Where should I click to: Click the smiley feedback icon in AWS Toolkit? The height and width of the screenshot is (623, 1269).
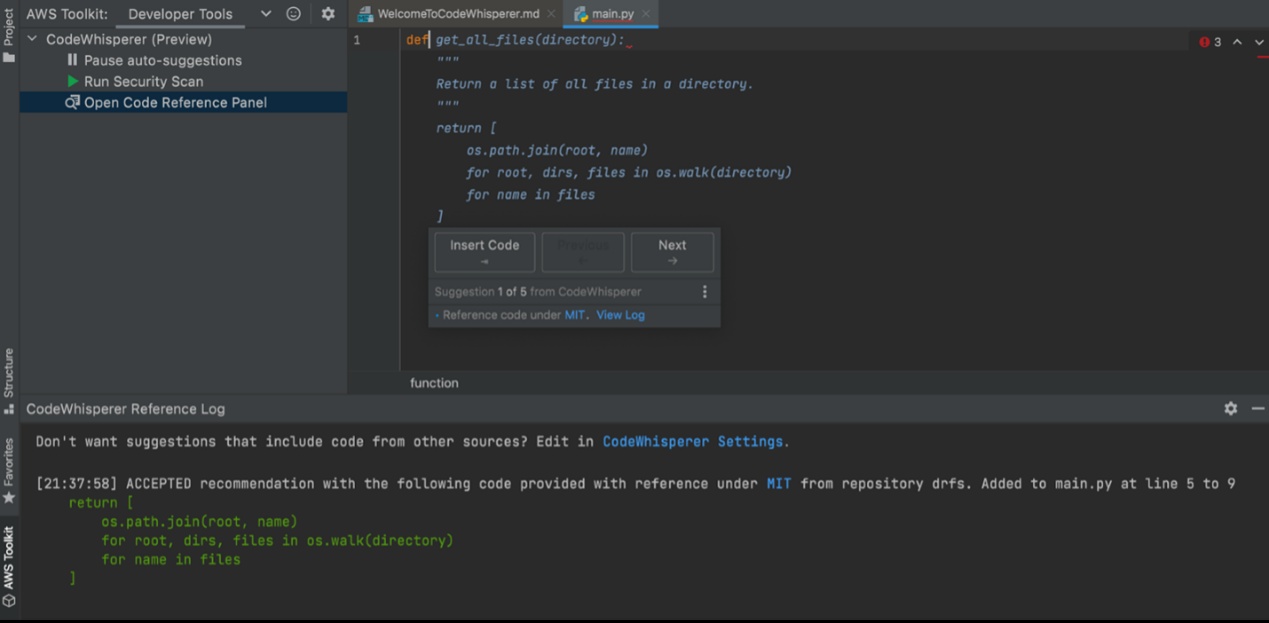pos(294,14)
